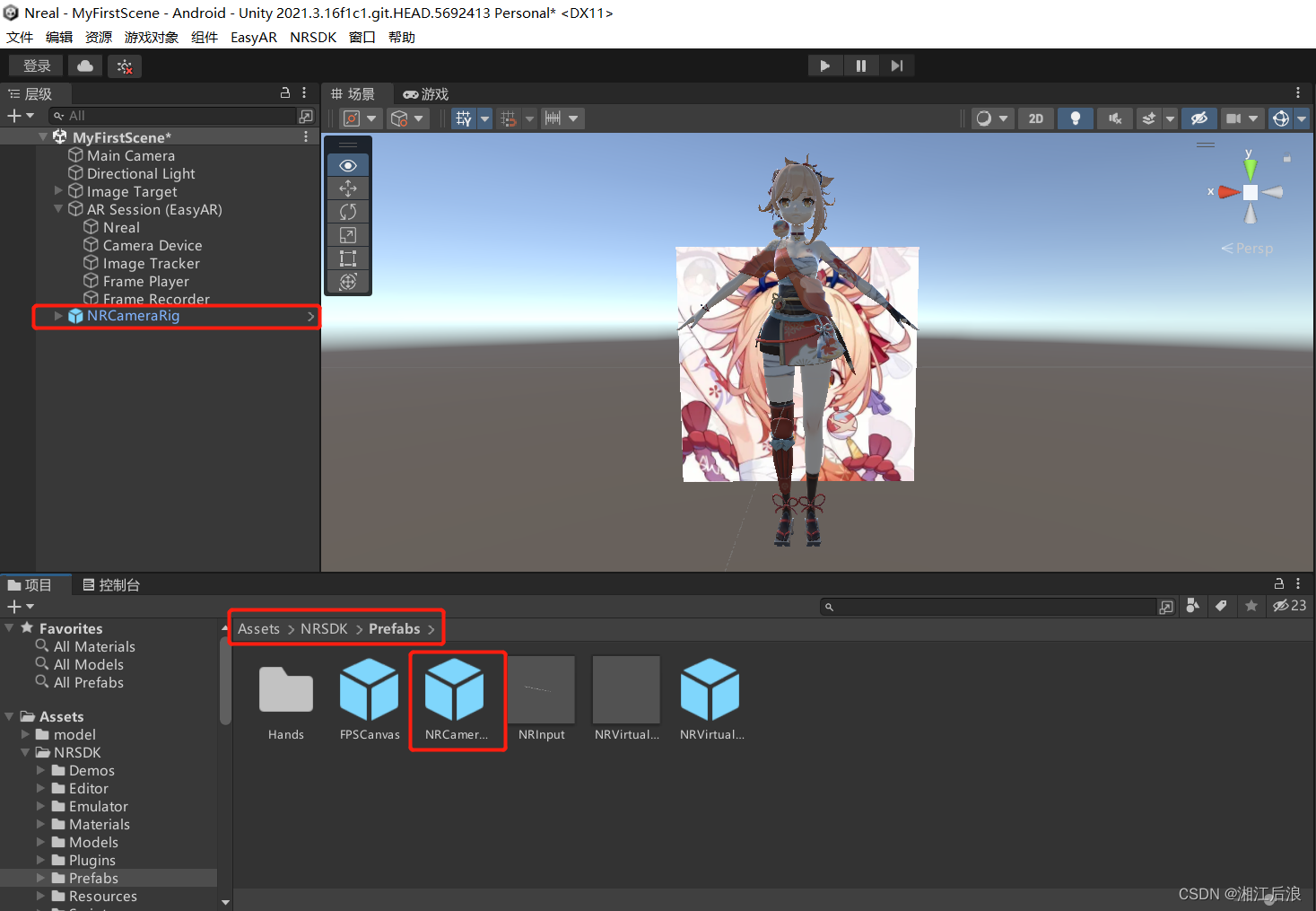Viewport: 1316px width, 911px height.
Task: Switch to the 游戏 tab
Action: [425, 94]
